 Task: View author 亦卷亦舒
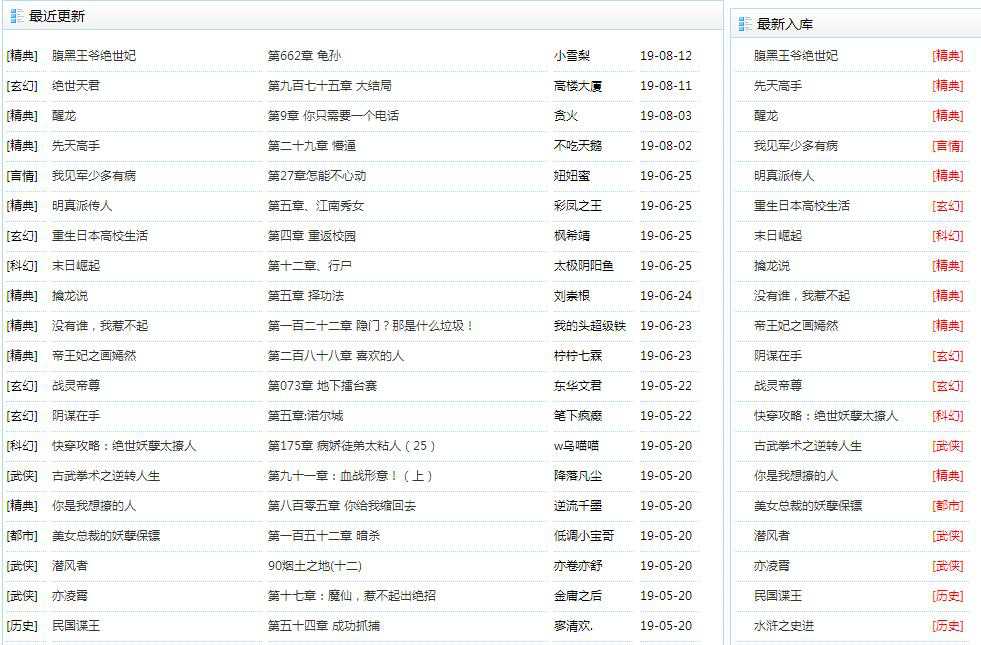(x=577, y=566)
